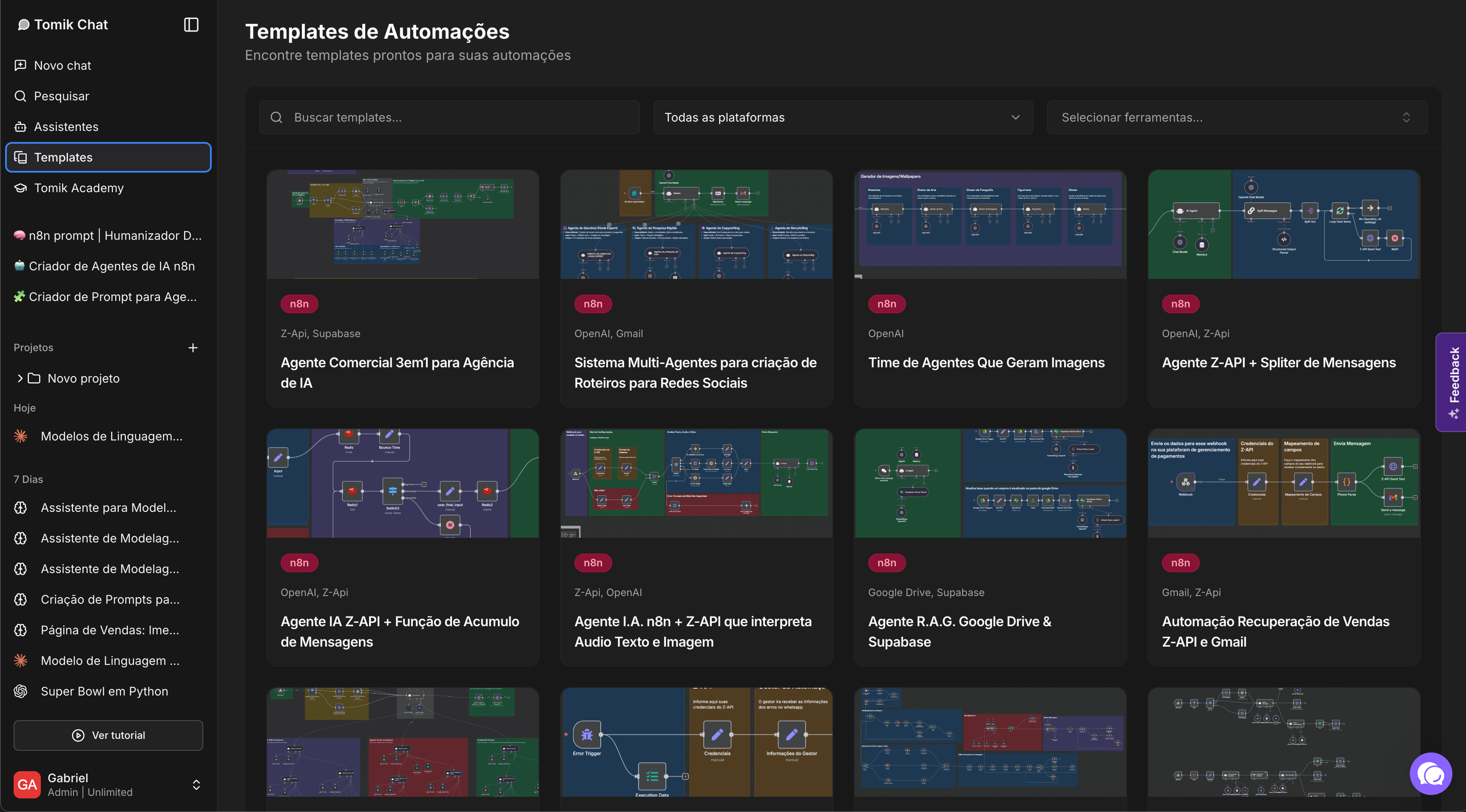The image size is (1466, 812).
Task: Click the Assistentes robot icon
Action: pos(20,127)
